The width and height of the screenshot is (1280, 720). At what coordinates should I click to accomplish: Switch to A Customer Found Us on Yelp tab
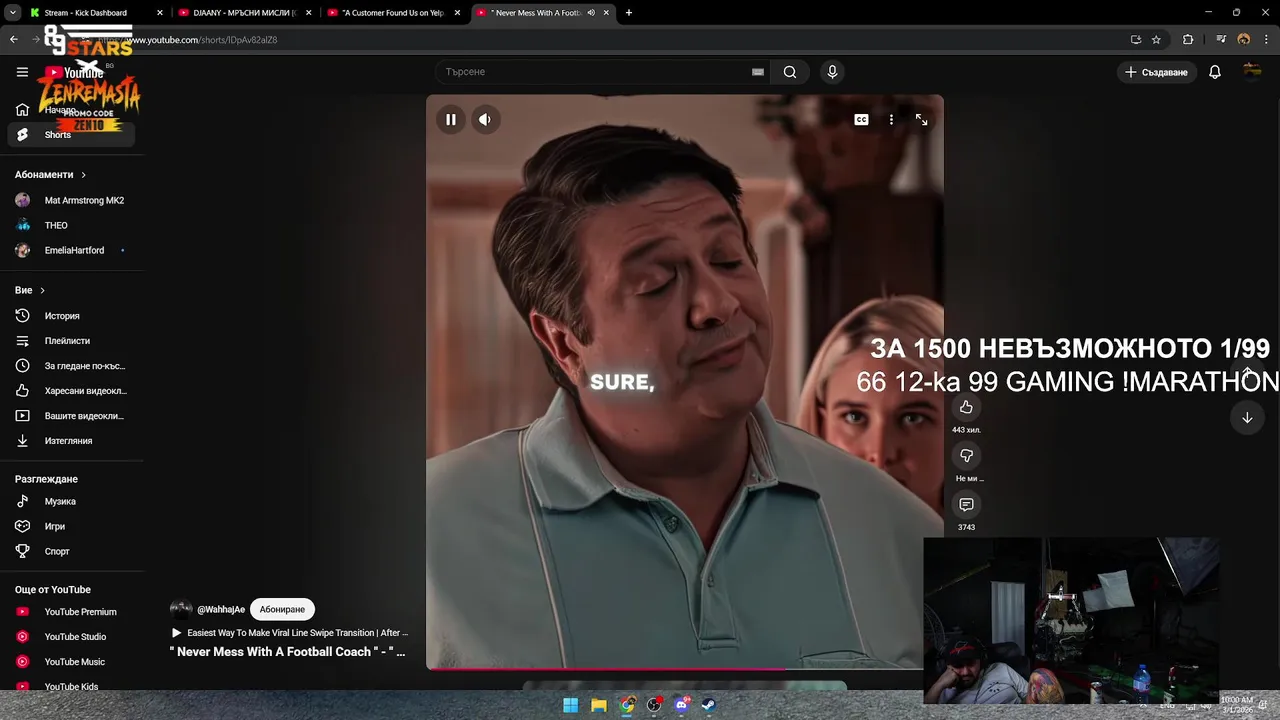(393, 13)
